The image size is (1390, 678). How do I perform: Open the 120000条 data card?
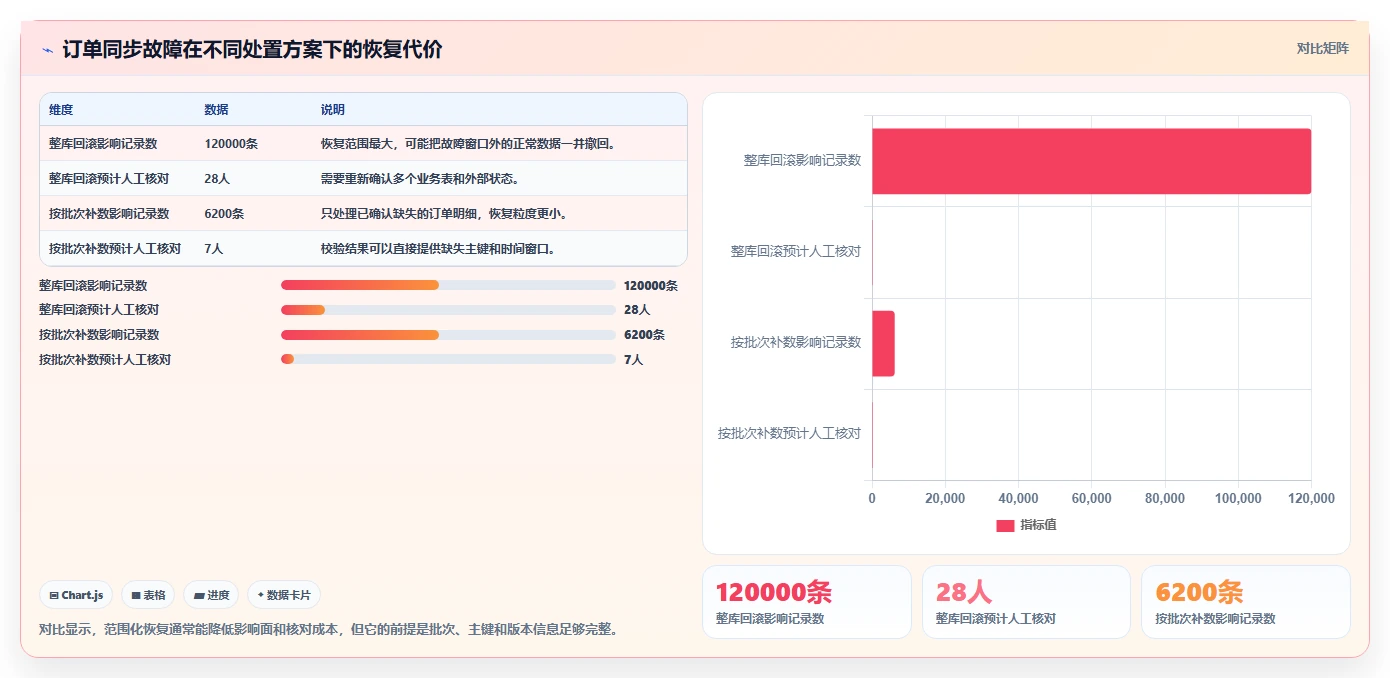tap(807, 602)
